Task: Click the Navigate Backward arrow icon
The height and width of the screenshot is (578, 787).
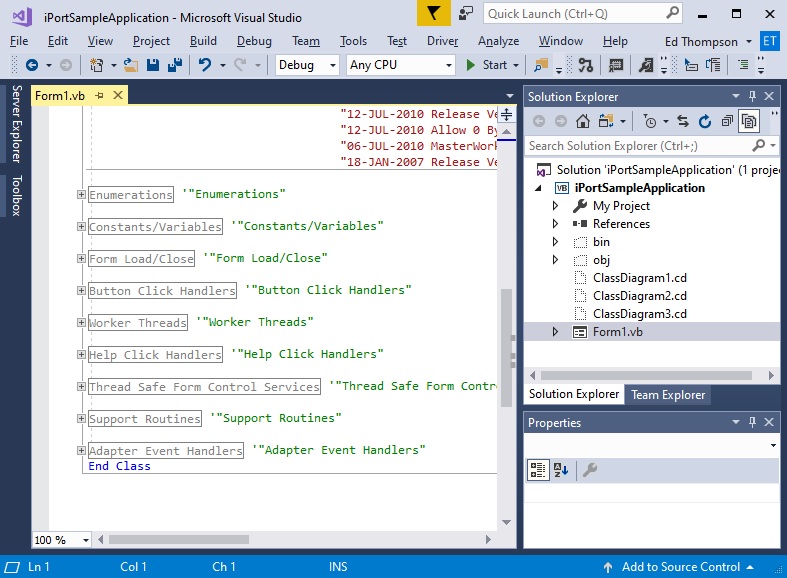Action: click(32, 65)
